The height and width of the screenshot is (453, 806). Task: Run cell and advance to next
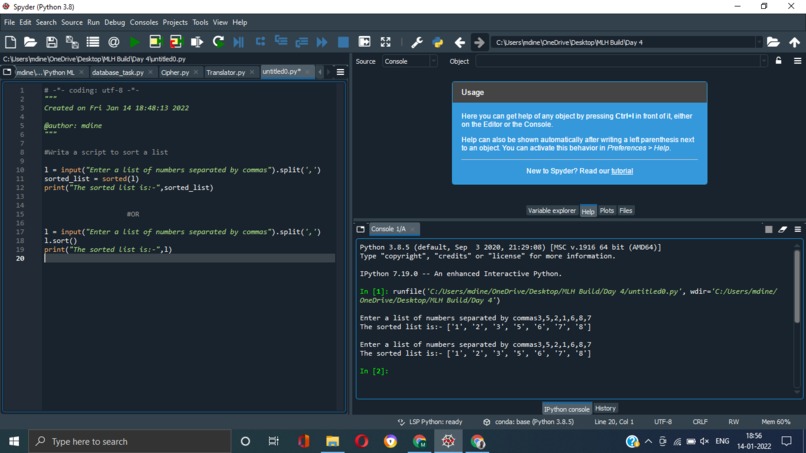[x=176, y=42]
